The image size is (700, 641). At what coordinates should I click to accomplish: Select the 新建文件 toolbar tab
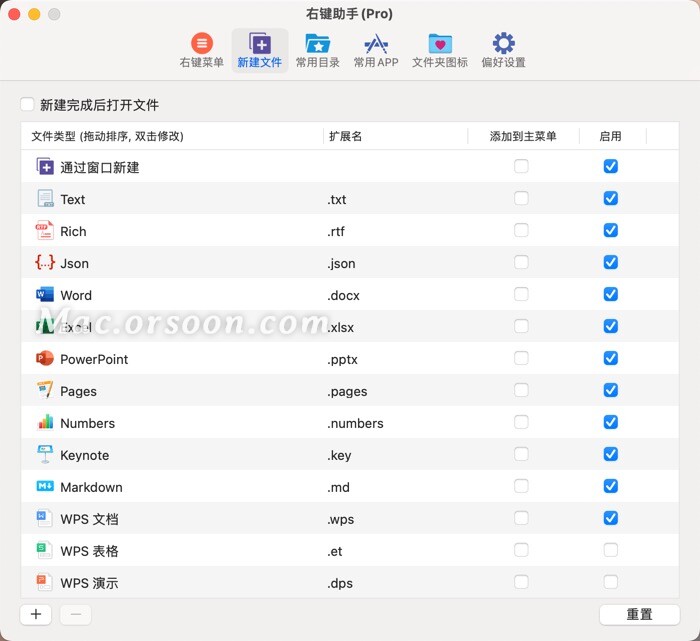(260, 50)
